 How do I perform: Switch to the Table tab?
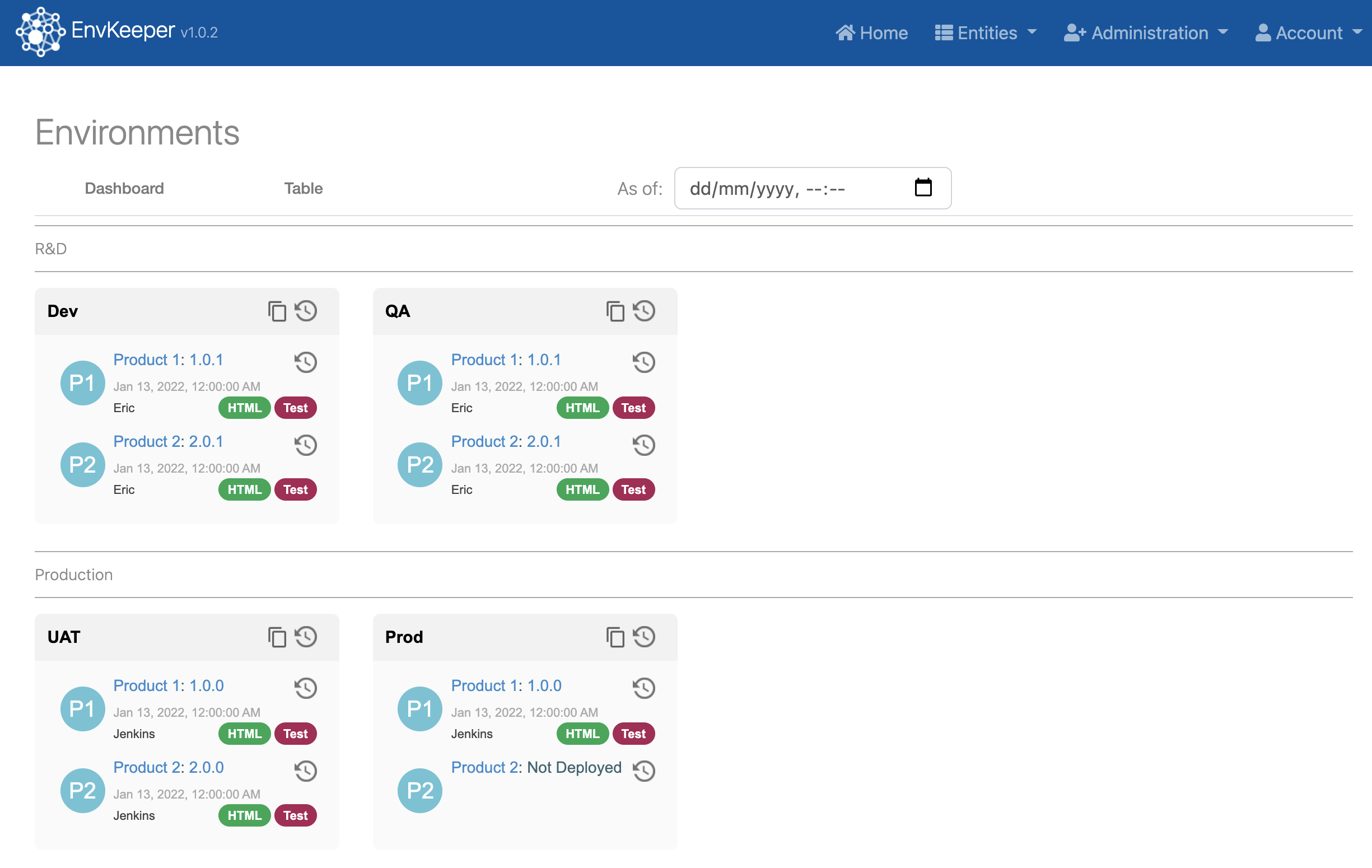click(303, 189)
